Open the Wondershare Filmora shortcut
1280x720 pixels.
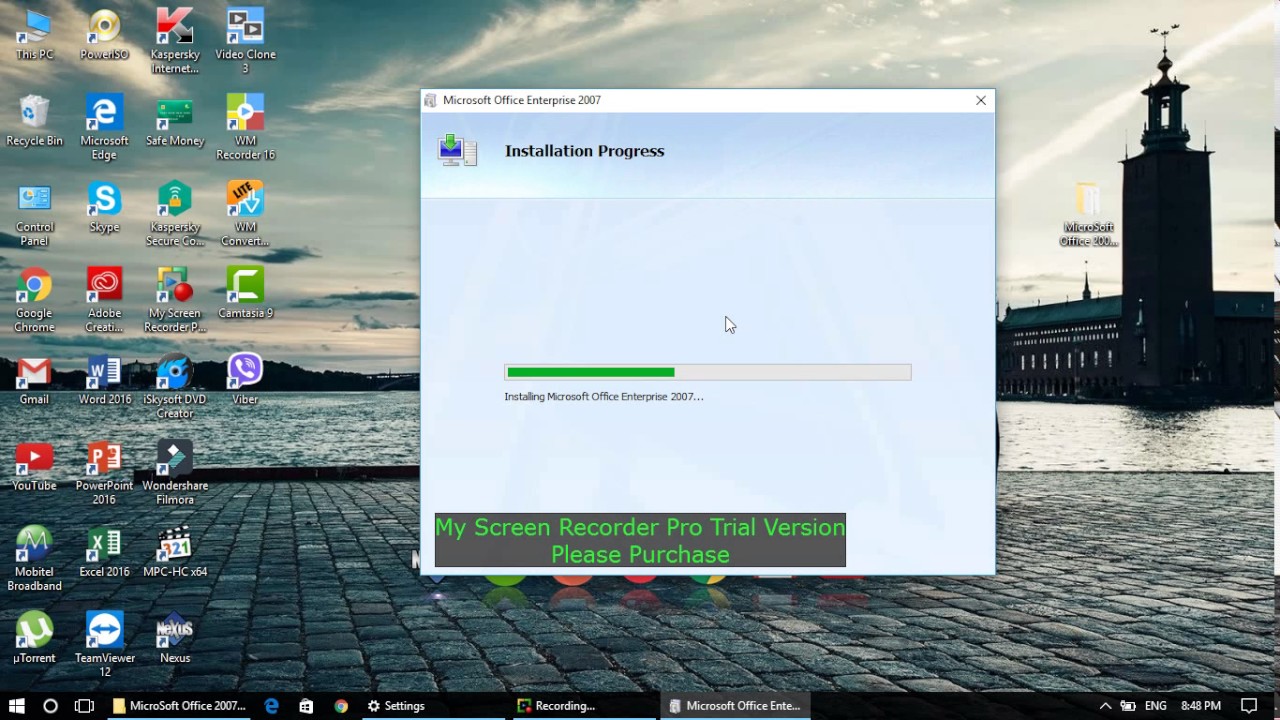(175, 472)
